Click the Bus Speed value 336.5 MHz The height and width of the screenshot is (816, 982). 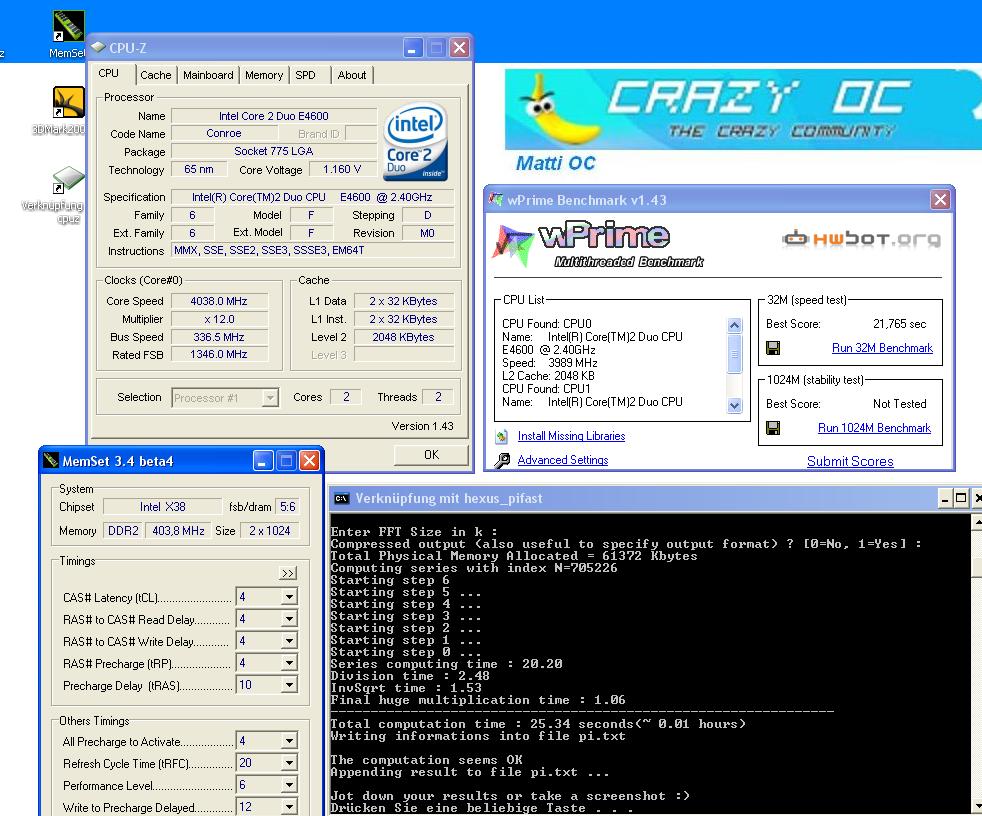pos(219,338)
